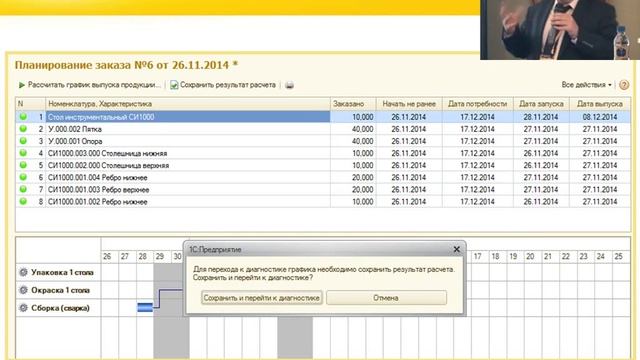Select row 'У.000.001 Опора'
The height and width of the screenshot is (360, 640).
tap(323, 141)
